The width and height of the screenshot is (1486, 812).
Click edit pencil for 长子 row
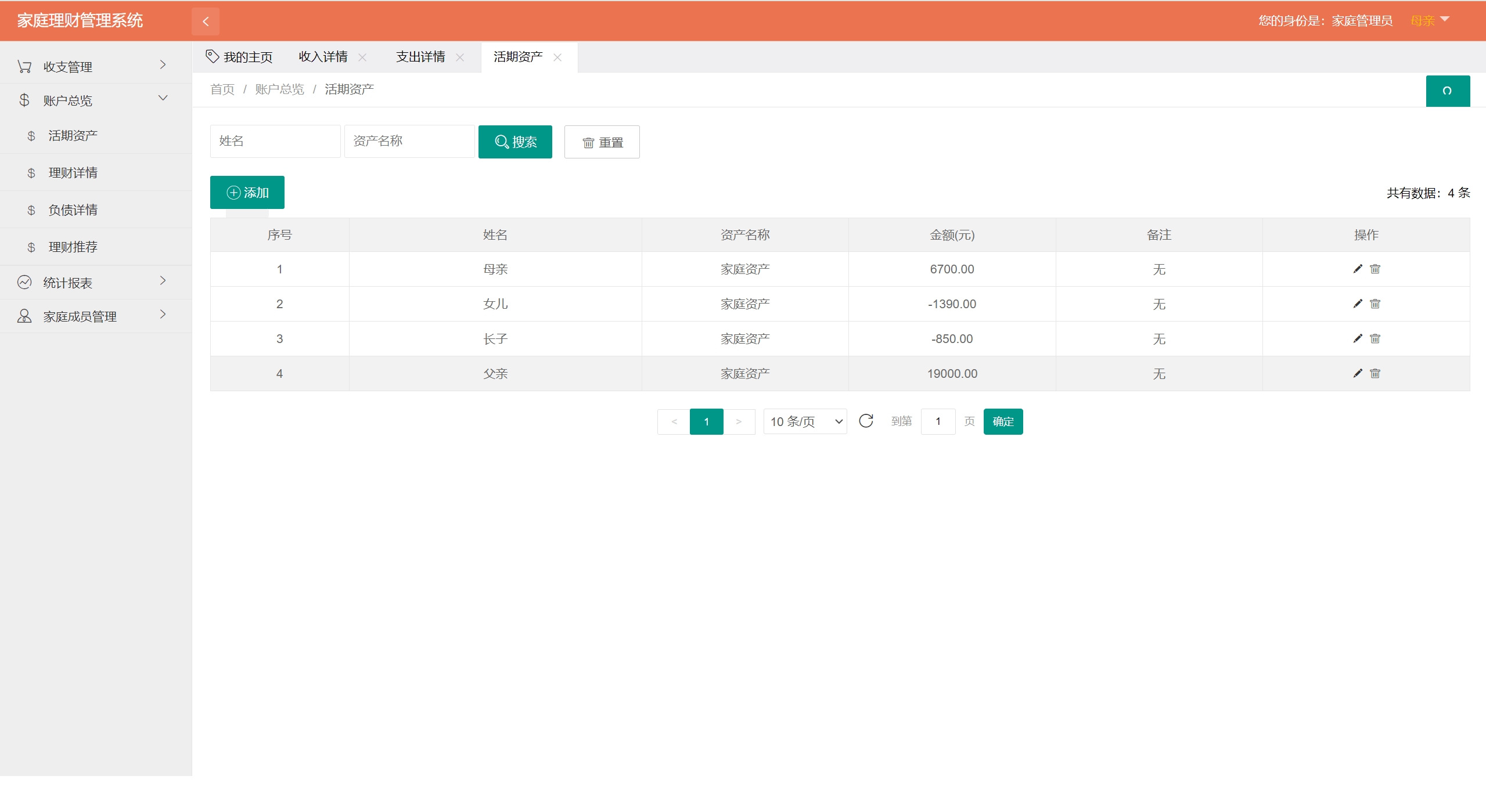click(1357, 338)
